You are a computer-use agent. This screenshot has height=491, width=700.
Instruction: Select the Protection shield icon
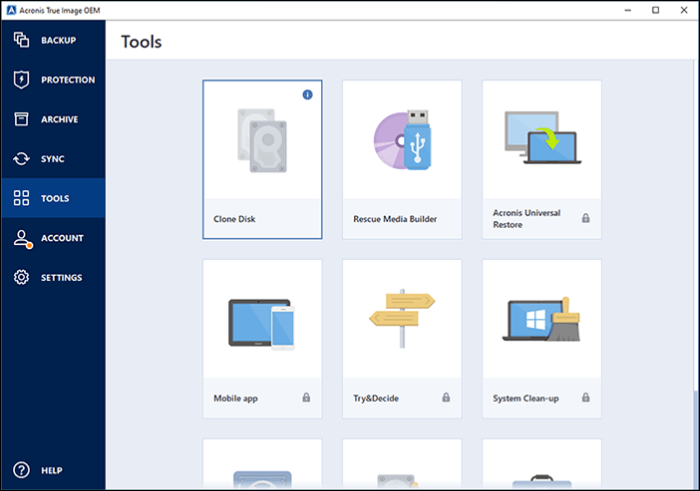[21, 79]
